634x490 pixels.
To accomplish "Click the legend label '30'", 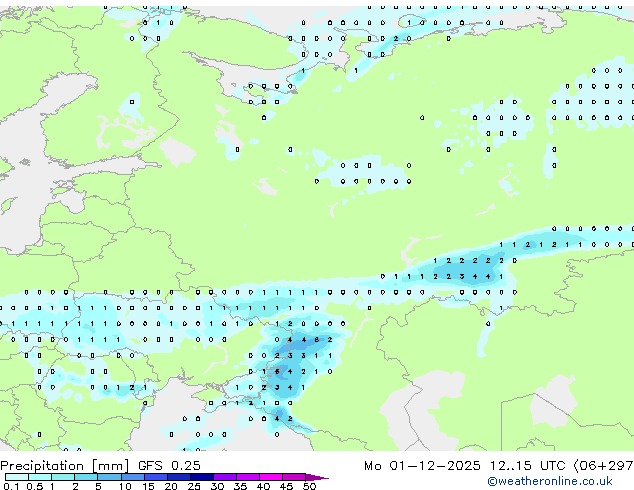I will 217,486.
